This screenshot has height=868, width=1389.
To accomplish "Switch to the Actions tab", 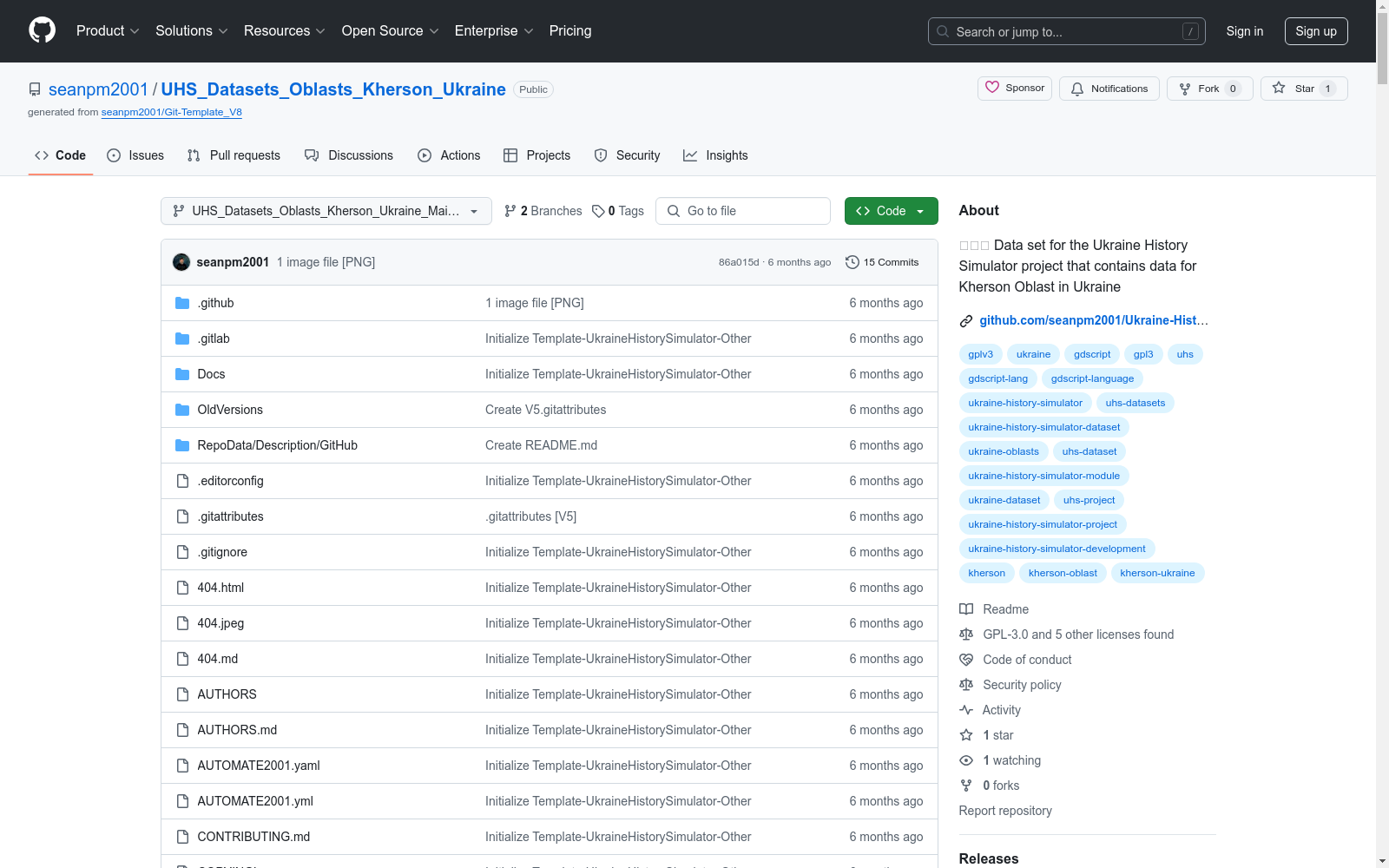I will pos(449,155).
